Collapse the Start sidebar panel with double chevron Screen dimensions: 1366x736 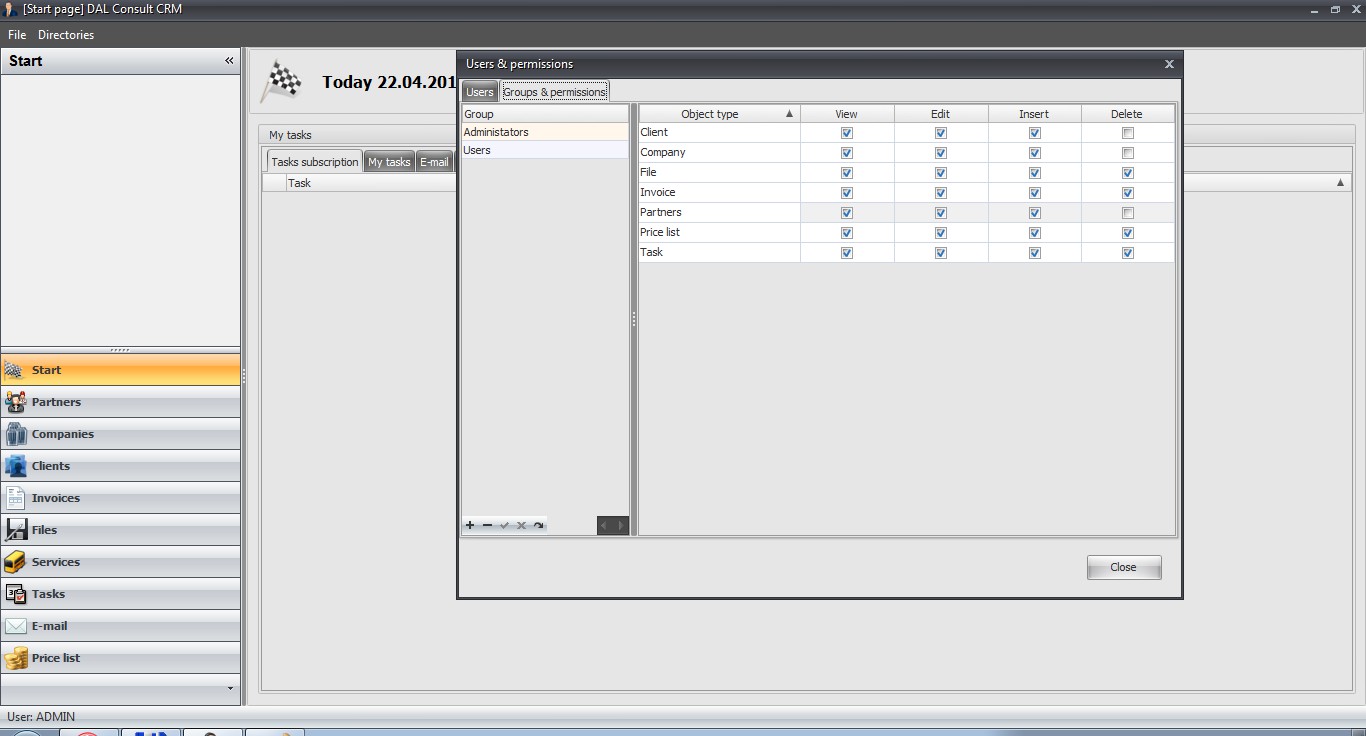(x=229, y=61)
